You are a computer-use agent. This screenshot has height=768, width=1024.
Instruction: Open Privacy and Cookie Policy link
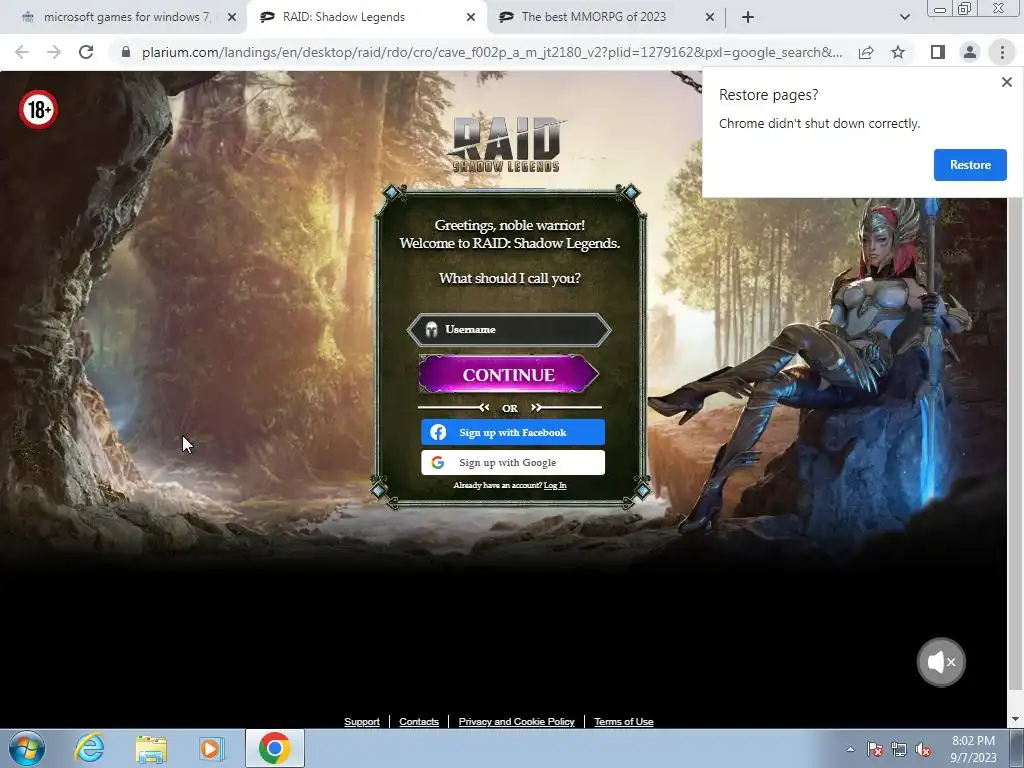pyautogui.click(x=517, y=722)
